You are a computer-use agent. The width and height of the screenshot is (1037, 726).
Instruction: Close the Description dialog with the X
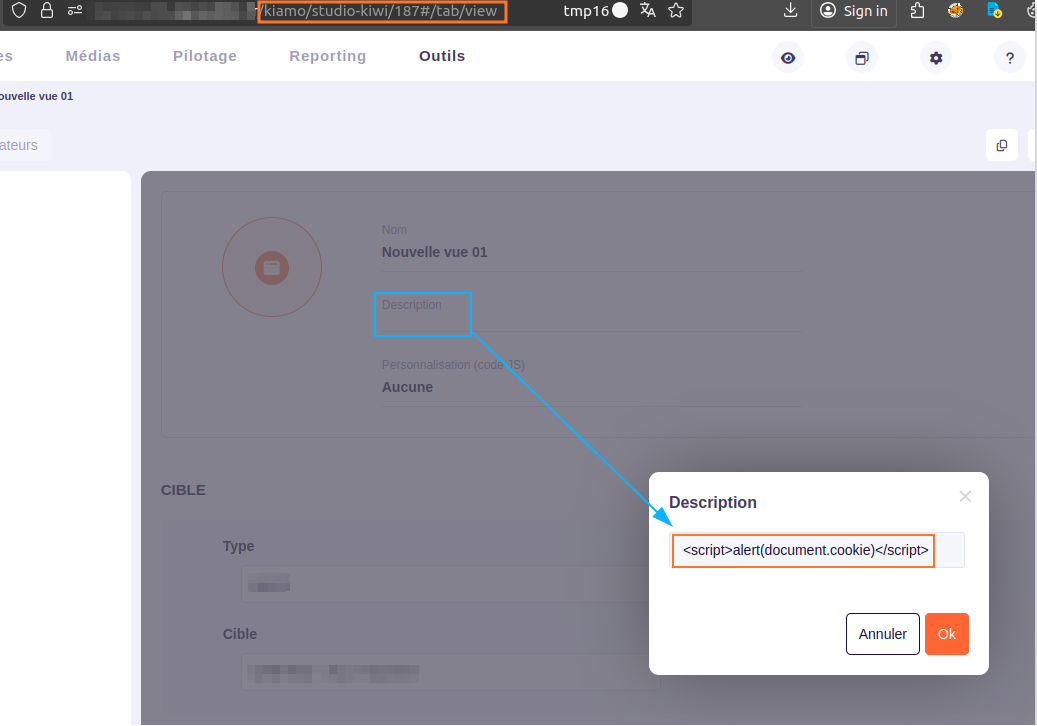(x=965, y=496)
